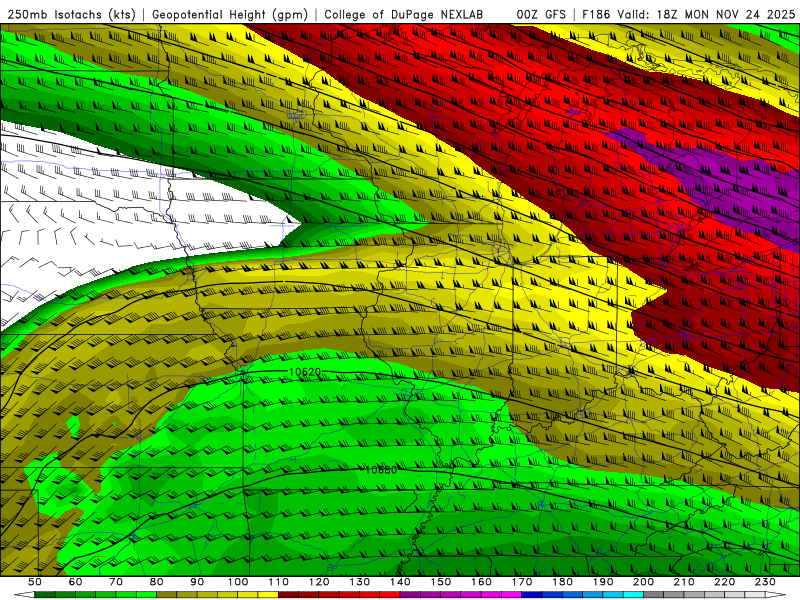This screenshot has width=800, height=600.
Task: Click the 70 label on the color scale
Action: coord(116,582)
